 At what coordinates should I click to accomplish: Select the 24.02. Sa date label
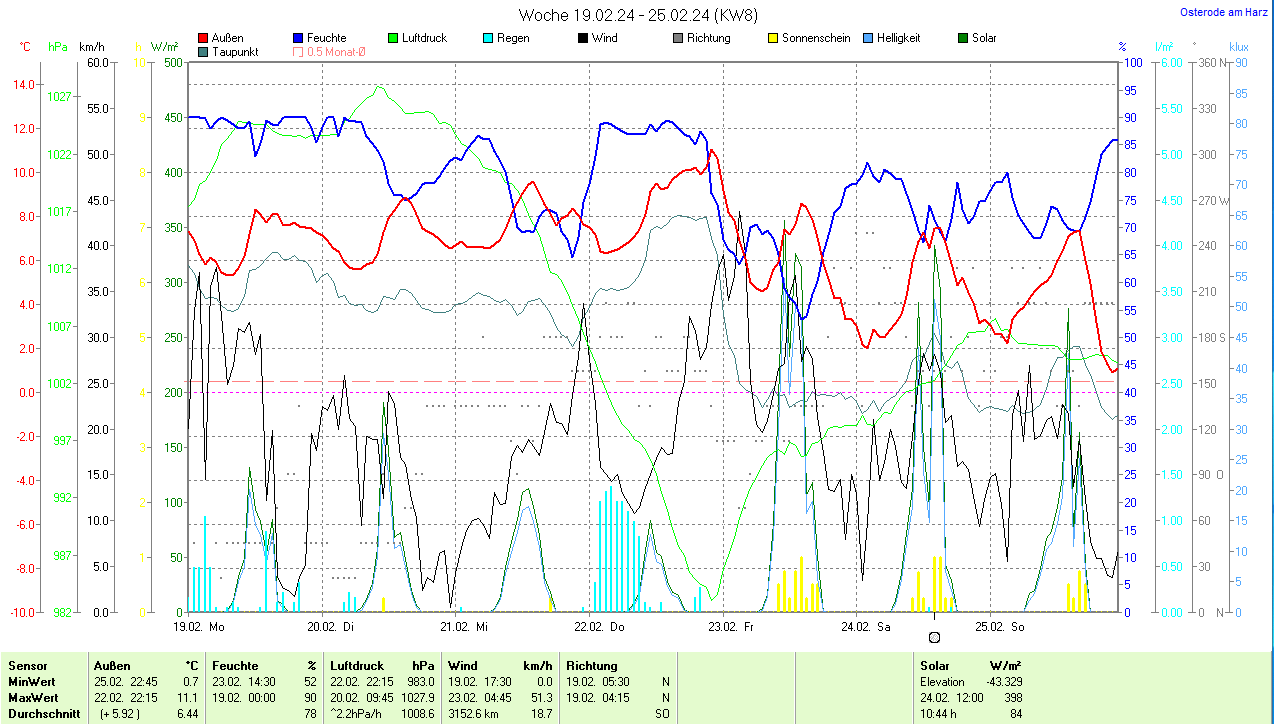[867, 627]
